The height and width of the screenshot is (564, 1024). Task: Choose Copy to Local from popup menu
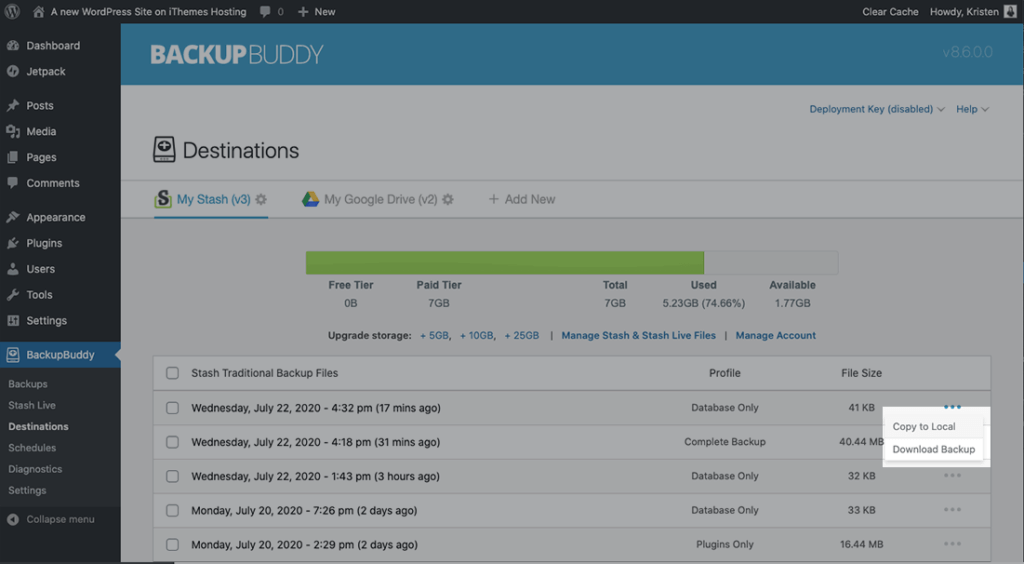tap(934, 427)
